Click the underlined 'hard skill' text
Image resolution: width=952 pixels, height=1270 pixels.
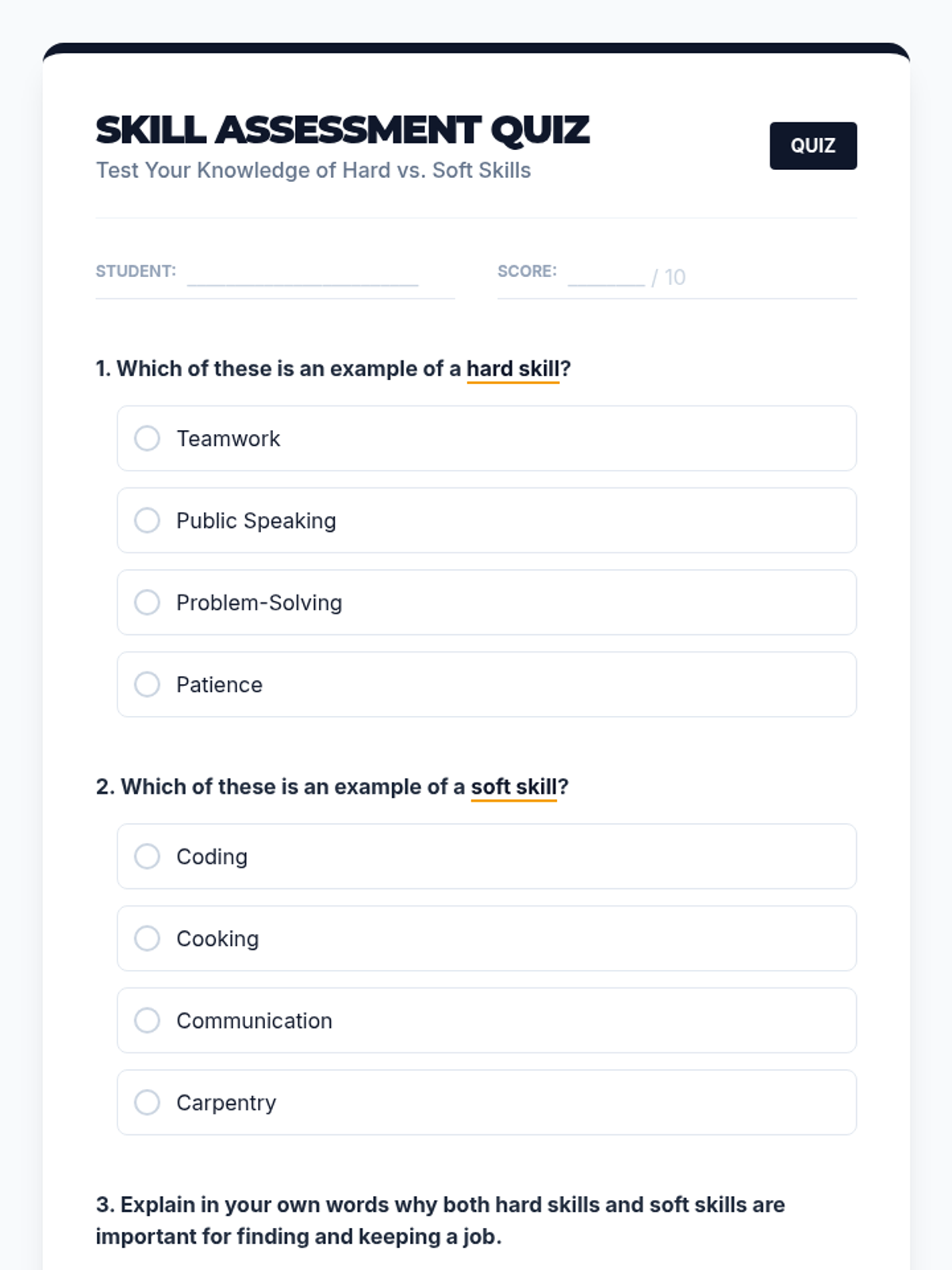512,369
